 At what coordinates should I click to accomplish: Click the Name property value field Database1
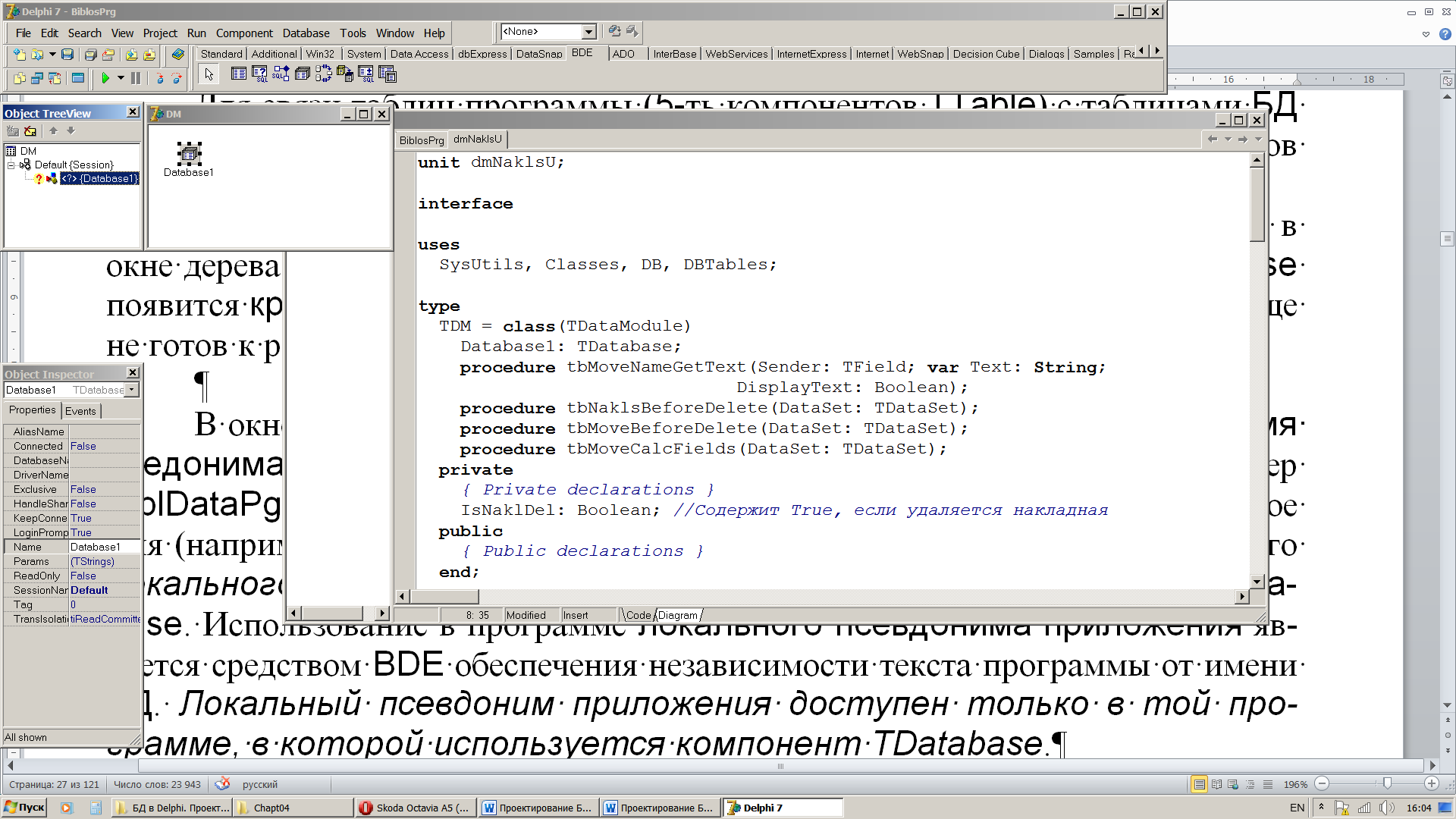pyautogui.click(x=105, y=547)
